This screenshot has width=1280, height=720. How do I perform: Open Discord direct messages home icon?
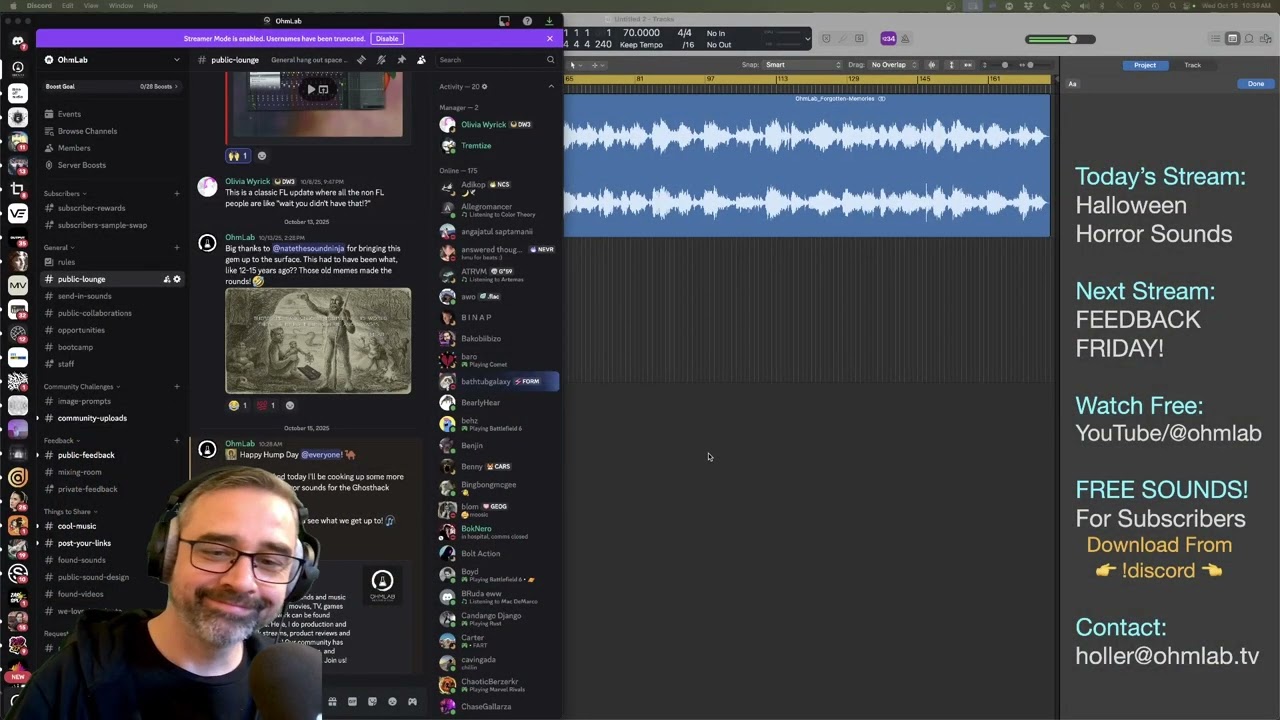(17, 42)
